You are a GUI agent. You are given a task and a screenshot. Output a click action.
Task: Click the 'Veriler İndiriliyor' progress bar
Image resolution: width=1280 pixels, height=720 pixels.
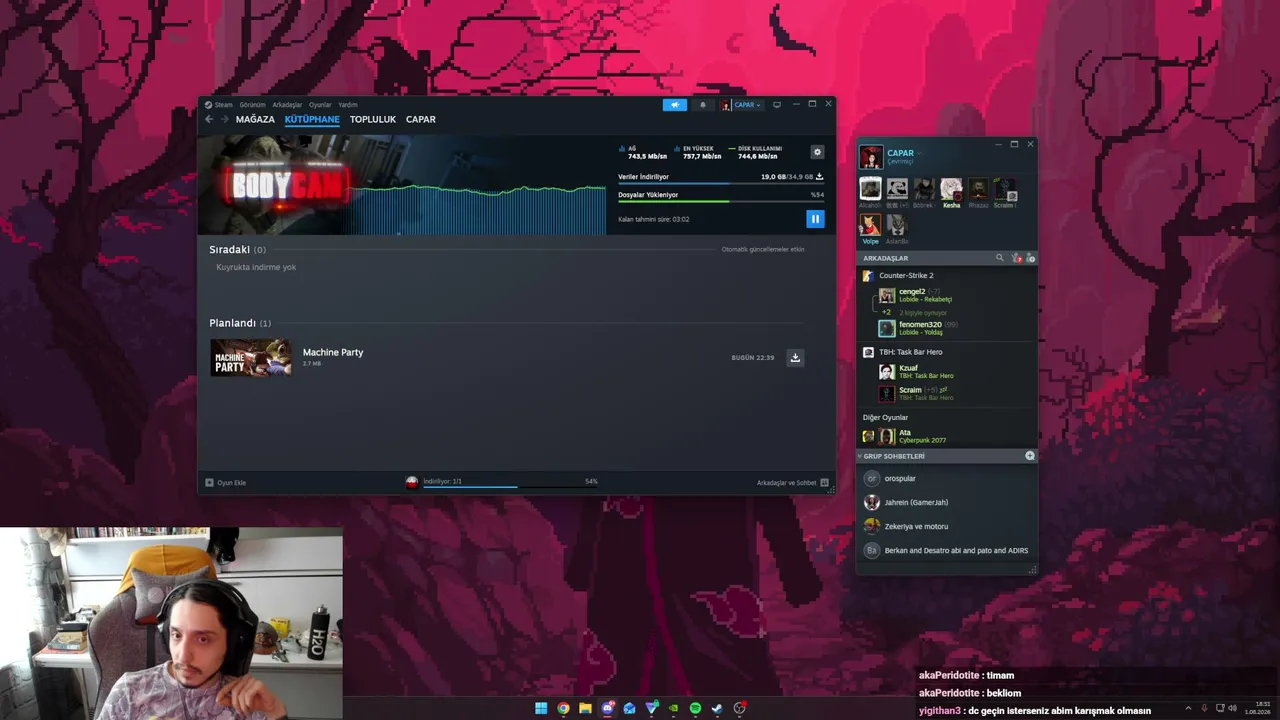[x=721, y=183]
